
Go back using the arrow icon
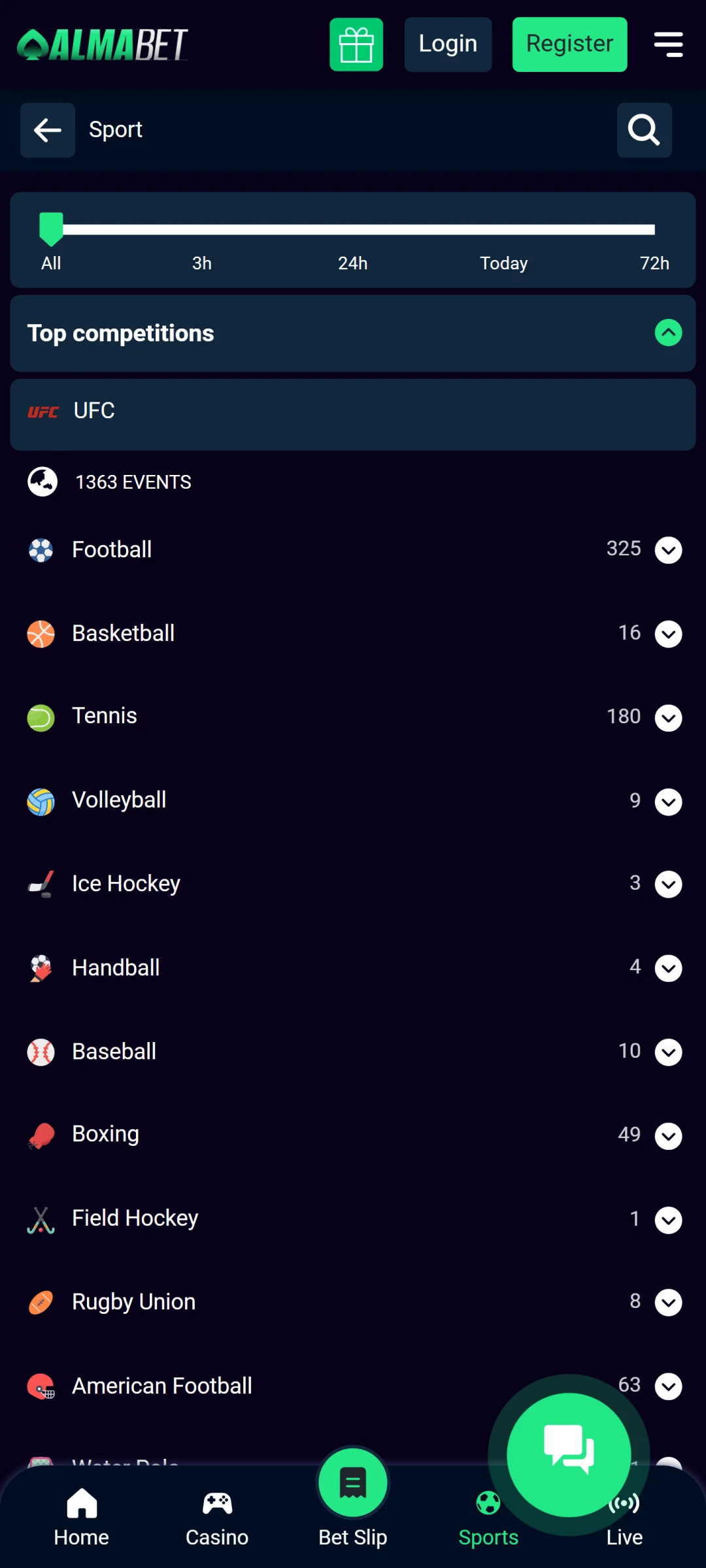pyautogui.click(x=48, y=130)
